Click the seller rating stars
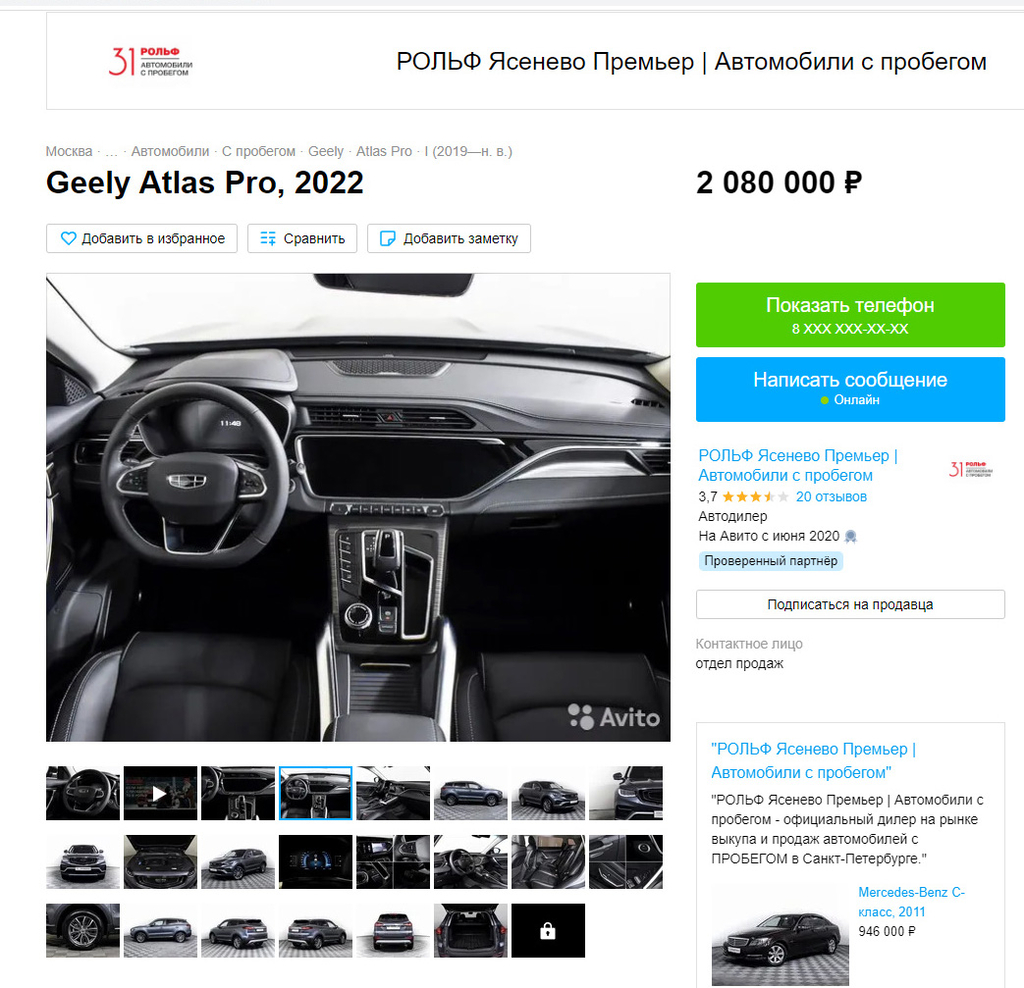1024x988 pixels. (x=756, y=496)
